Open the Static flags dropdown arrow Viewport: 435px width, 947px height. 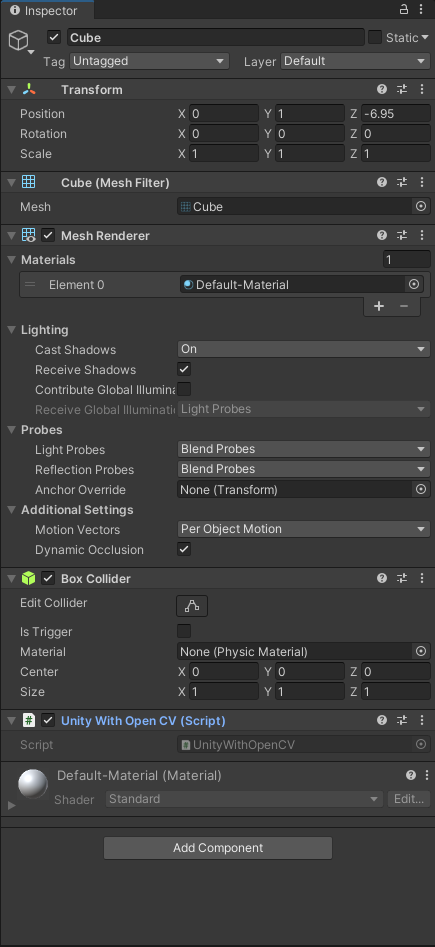point(425,37)
